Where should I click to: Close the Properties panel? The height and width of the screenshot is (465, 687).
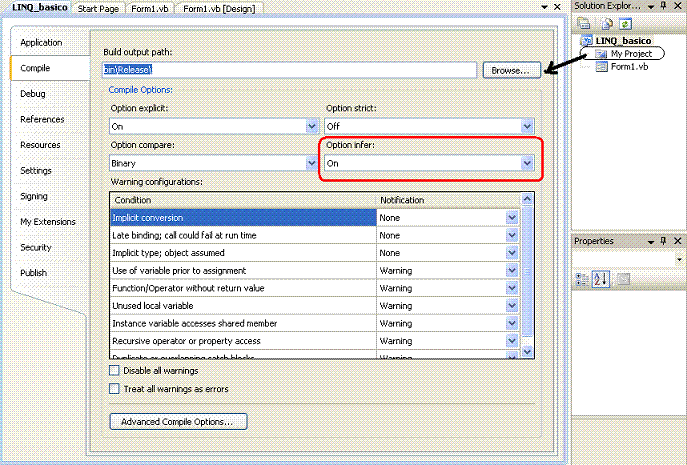pos(678,241)
